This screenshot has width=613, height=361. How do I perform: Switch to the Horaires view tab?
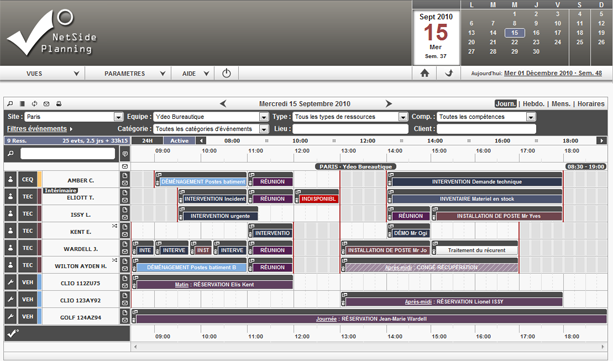tap(591, 104)
